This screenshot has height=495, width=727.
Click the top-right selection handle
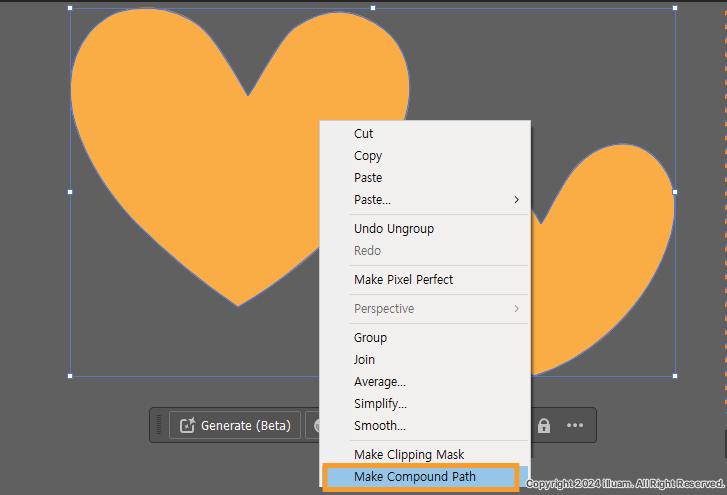tap(675, 8)
